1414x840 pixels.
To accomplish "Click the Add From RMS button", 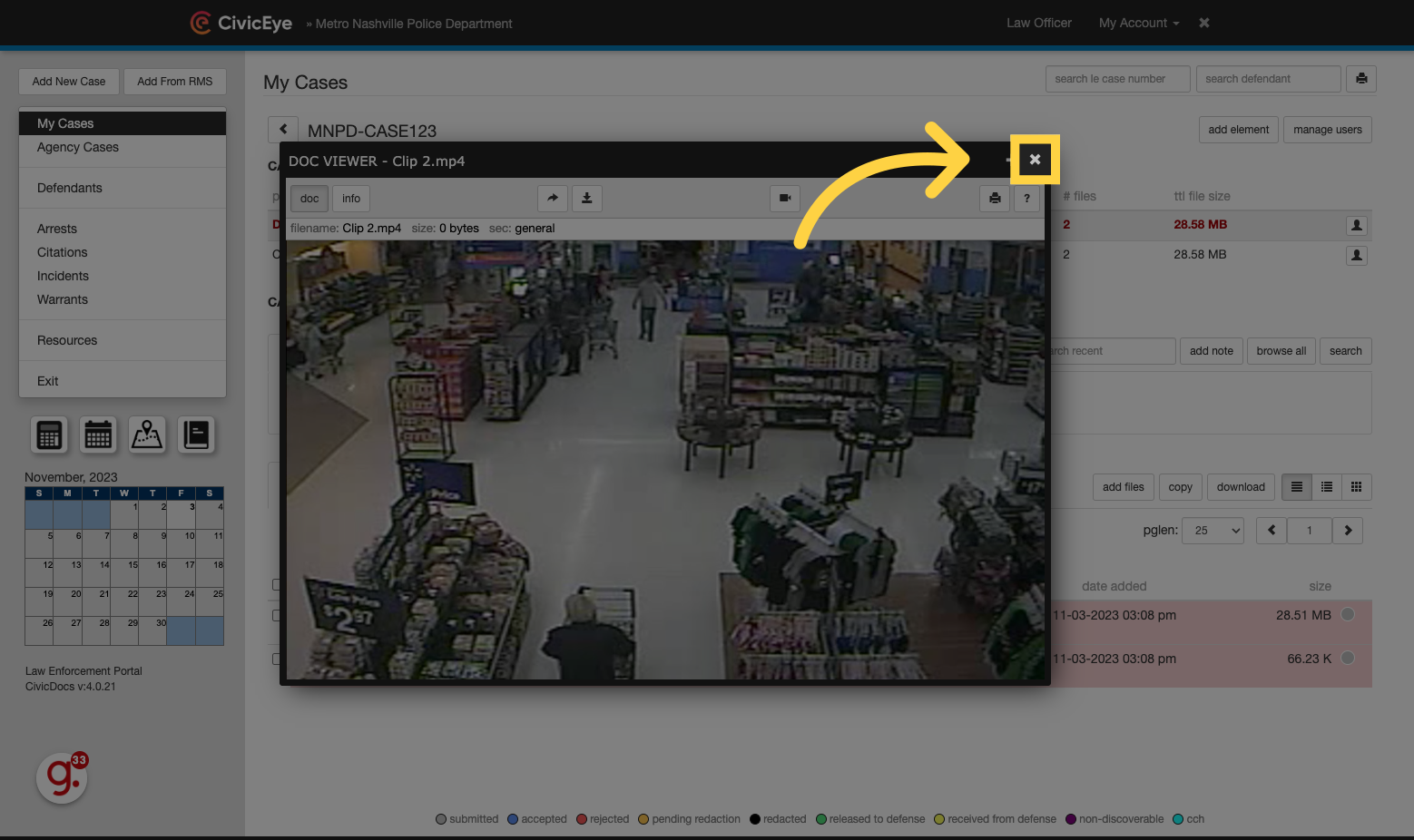I will tap(175, 82).
